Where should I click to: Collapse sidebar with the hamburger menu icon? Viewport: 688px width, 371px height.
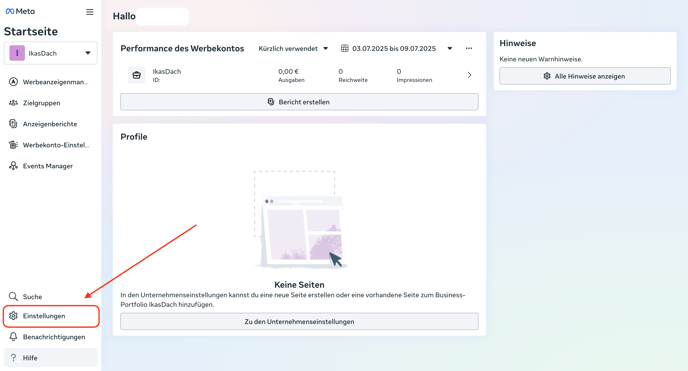[x=90, y=12]
